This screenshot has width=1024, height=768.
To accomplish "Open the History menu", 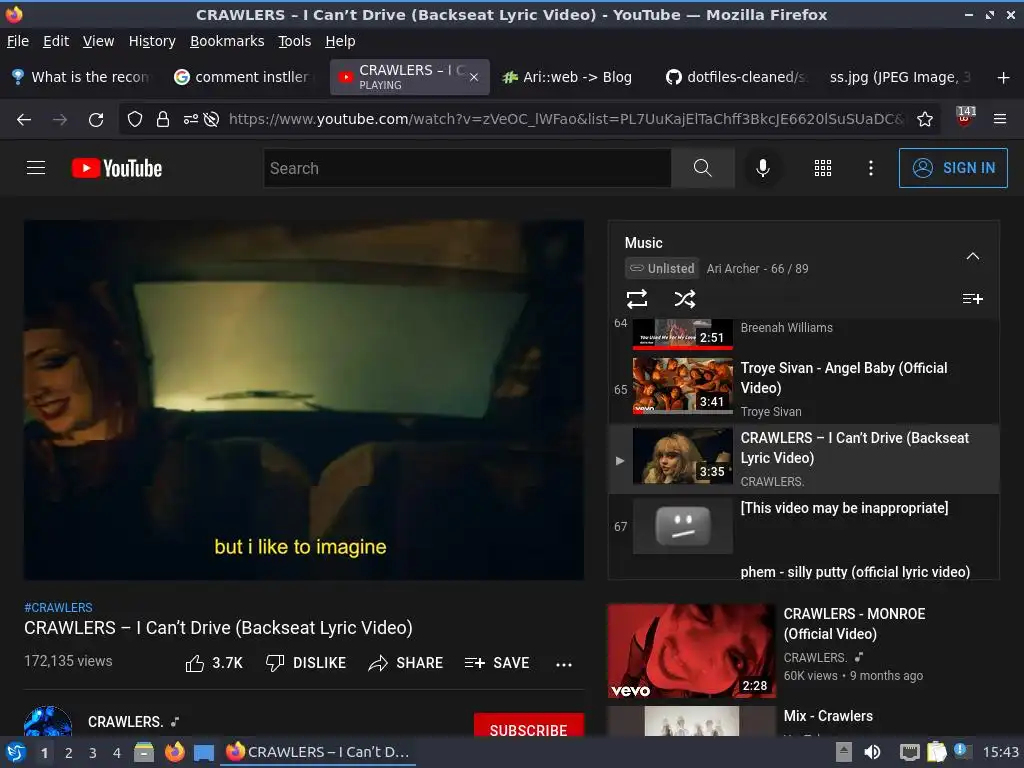I will [x=152, y=41].
